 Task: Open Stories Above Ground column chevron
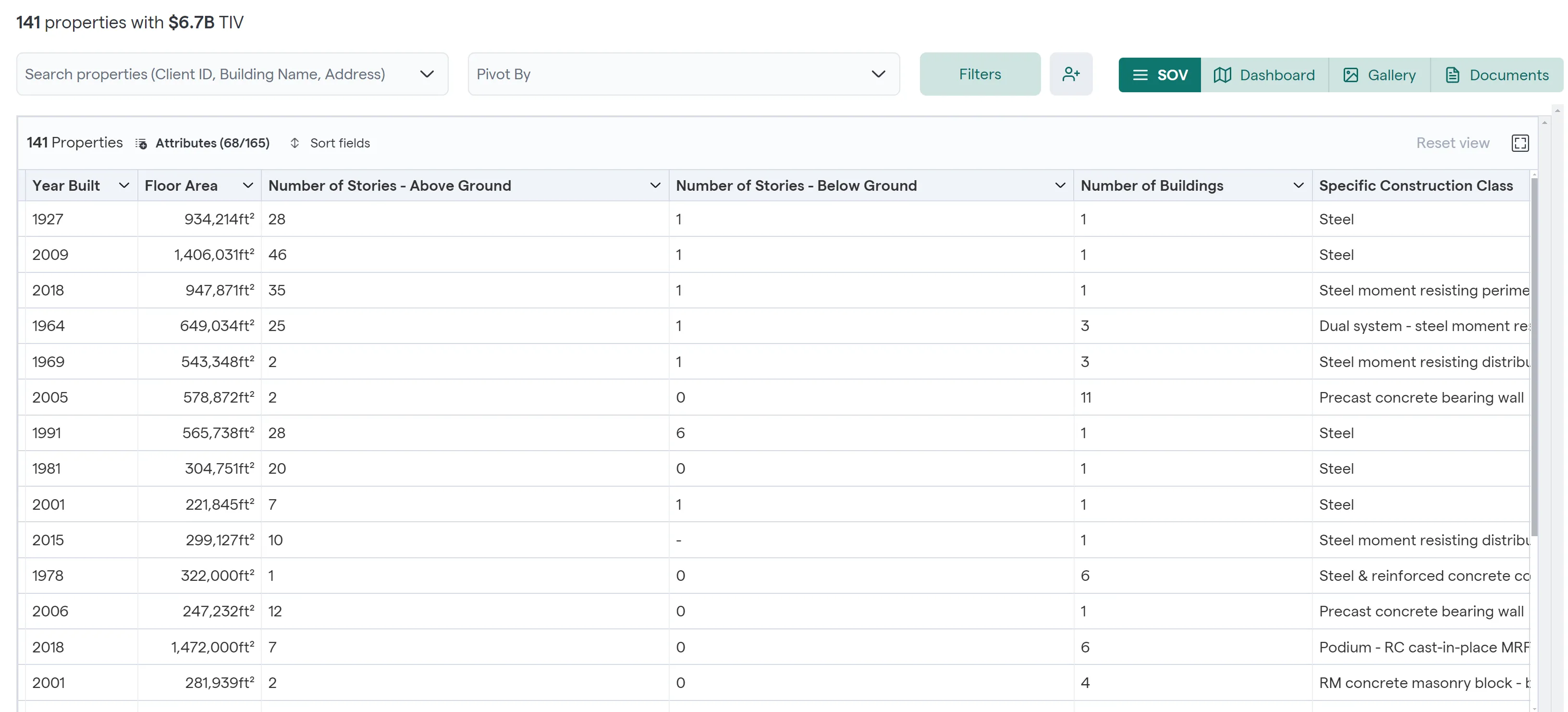point(655,185)
